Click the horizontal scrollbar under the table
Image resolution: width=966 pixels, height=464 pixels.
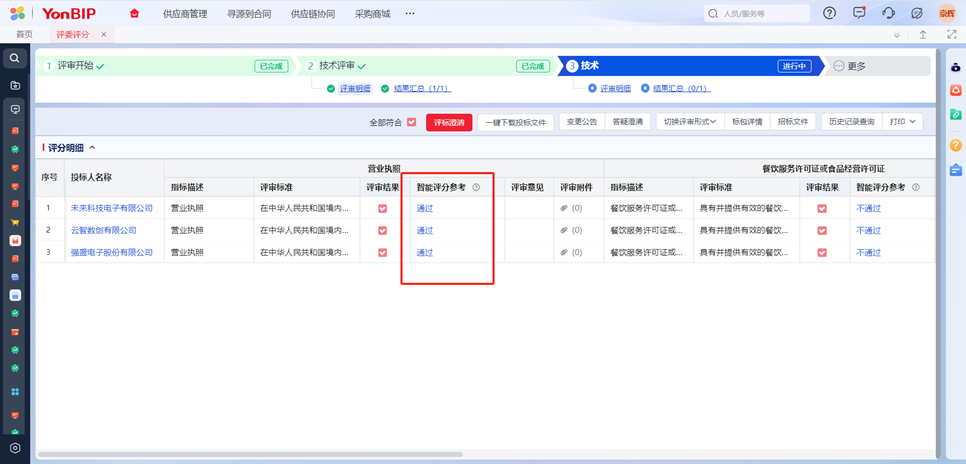pyautogui.click(x=250, y=454)
